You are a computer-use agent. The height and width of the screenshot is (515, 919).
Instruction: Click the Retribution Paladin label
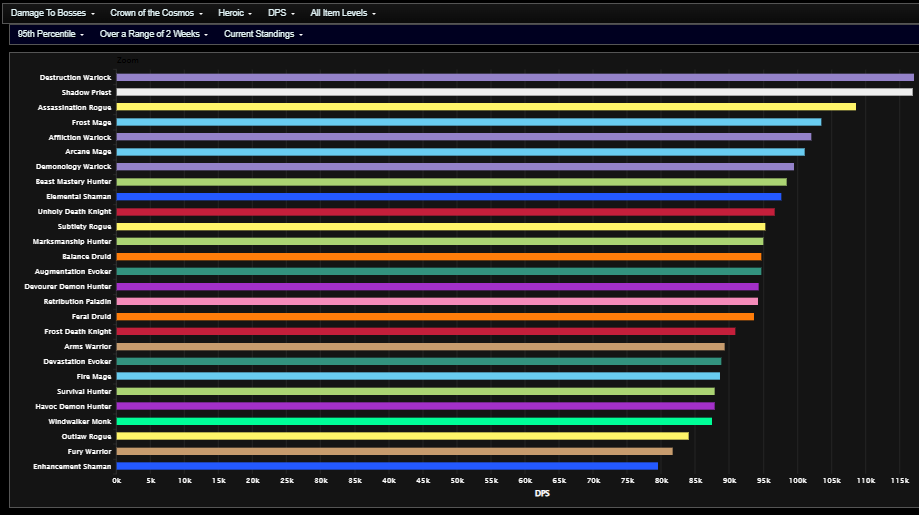click(x=77, y=302)
